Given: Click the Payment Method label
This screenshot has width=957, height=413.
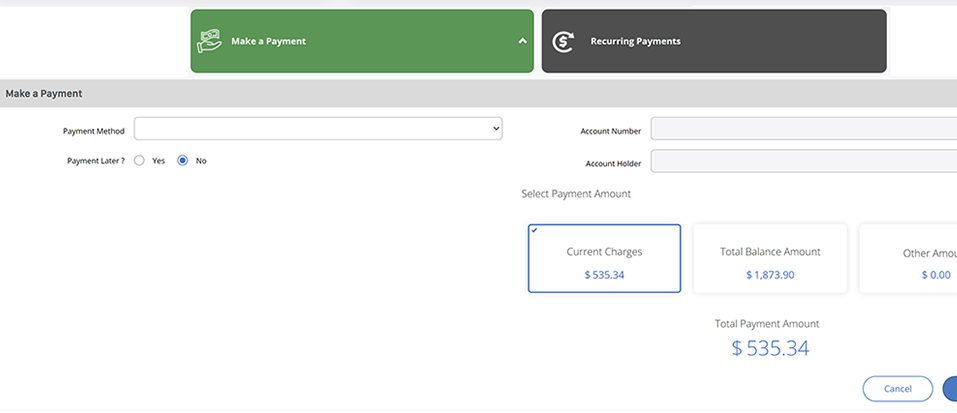Looking at the screenshot, I should [93, 131].
